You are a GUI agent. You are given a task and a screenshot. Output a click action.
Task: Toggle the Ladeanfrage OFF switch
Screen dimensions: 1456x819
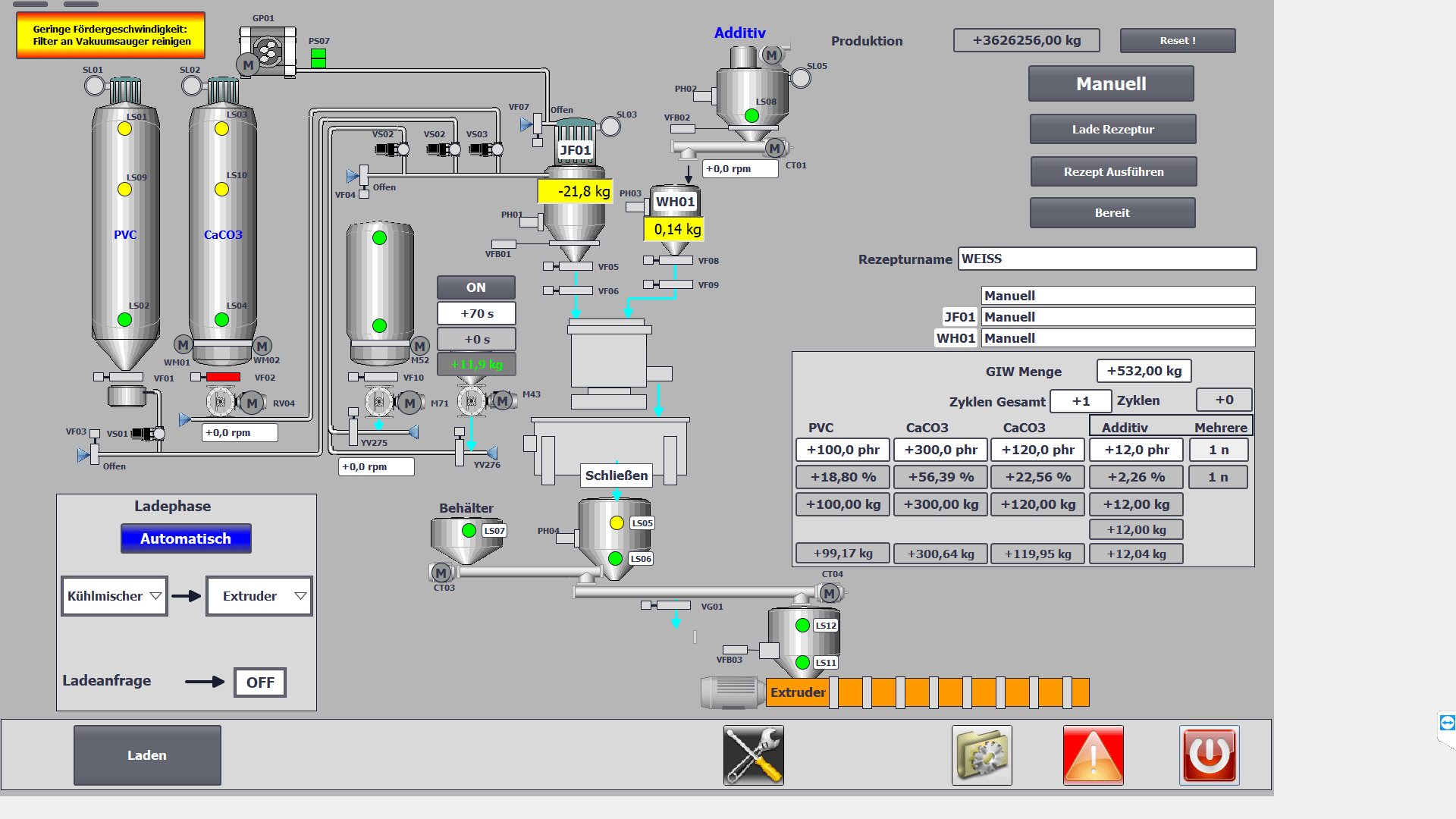(260, 682)
